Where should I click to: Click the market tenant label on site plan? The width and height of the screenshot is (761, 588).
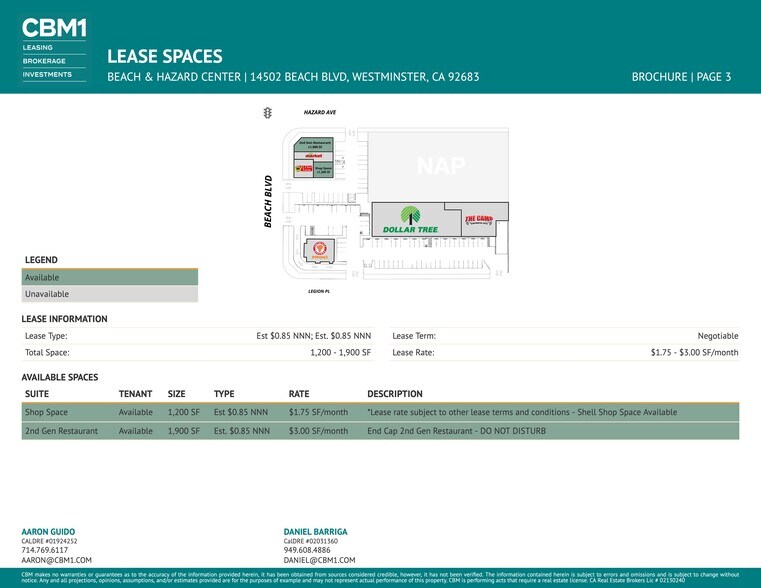pos(314,156)
